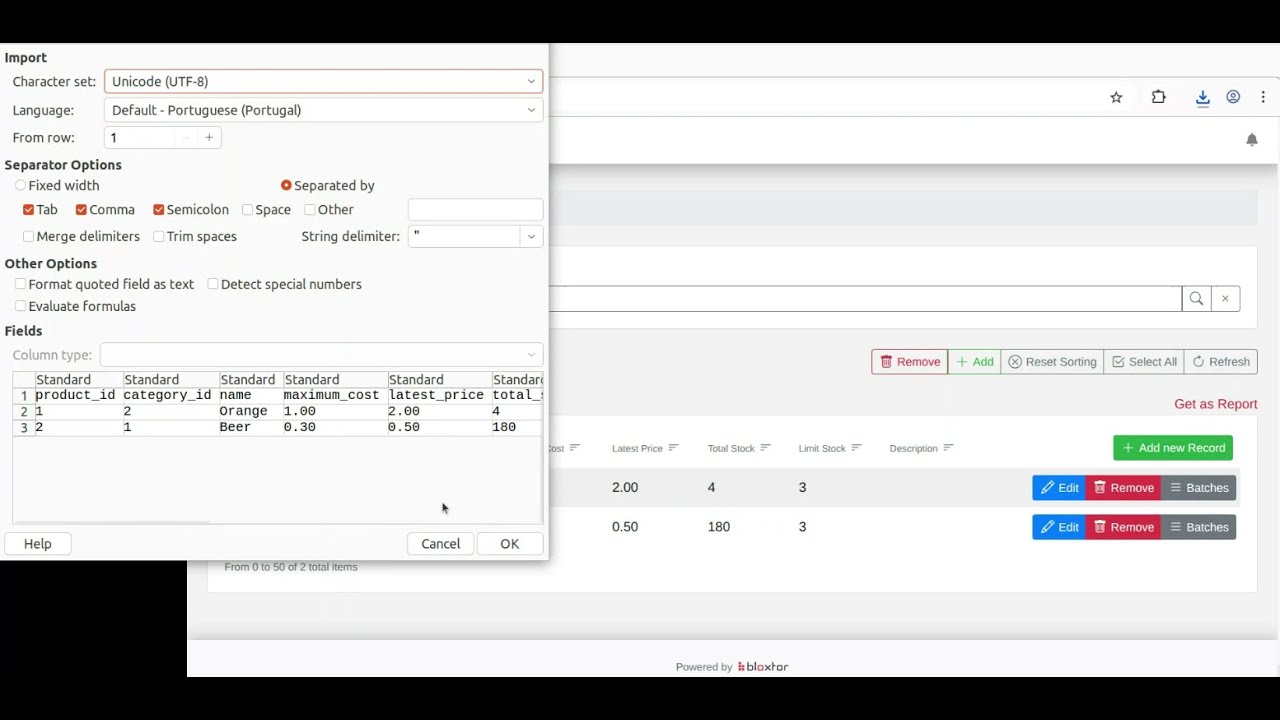This screenshot has width=1280, height=720.
Task: Click Add new Record button
Action: tap(1173, 448)
